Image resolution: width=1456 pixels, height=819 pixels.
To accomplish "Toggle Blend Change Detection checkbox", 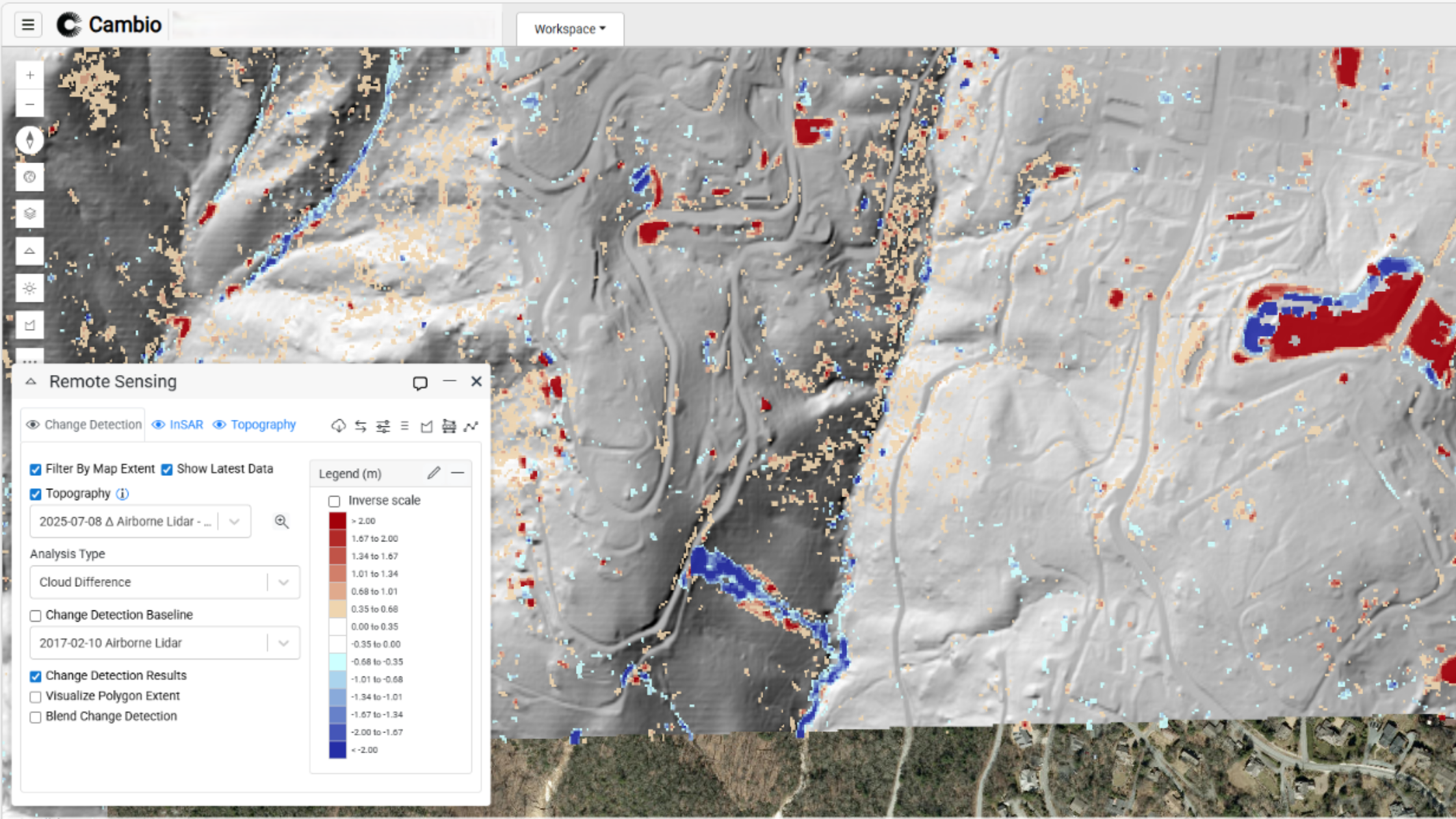I will coord(36,717).
